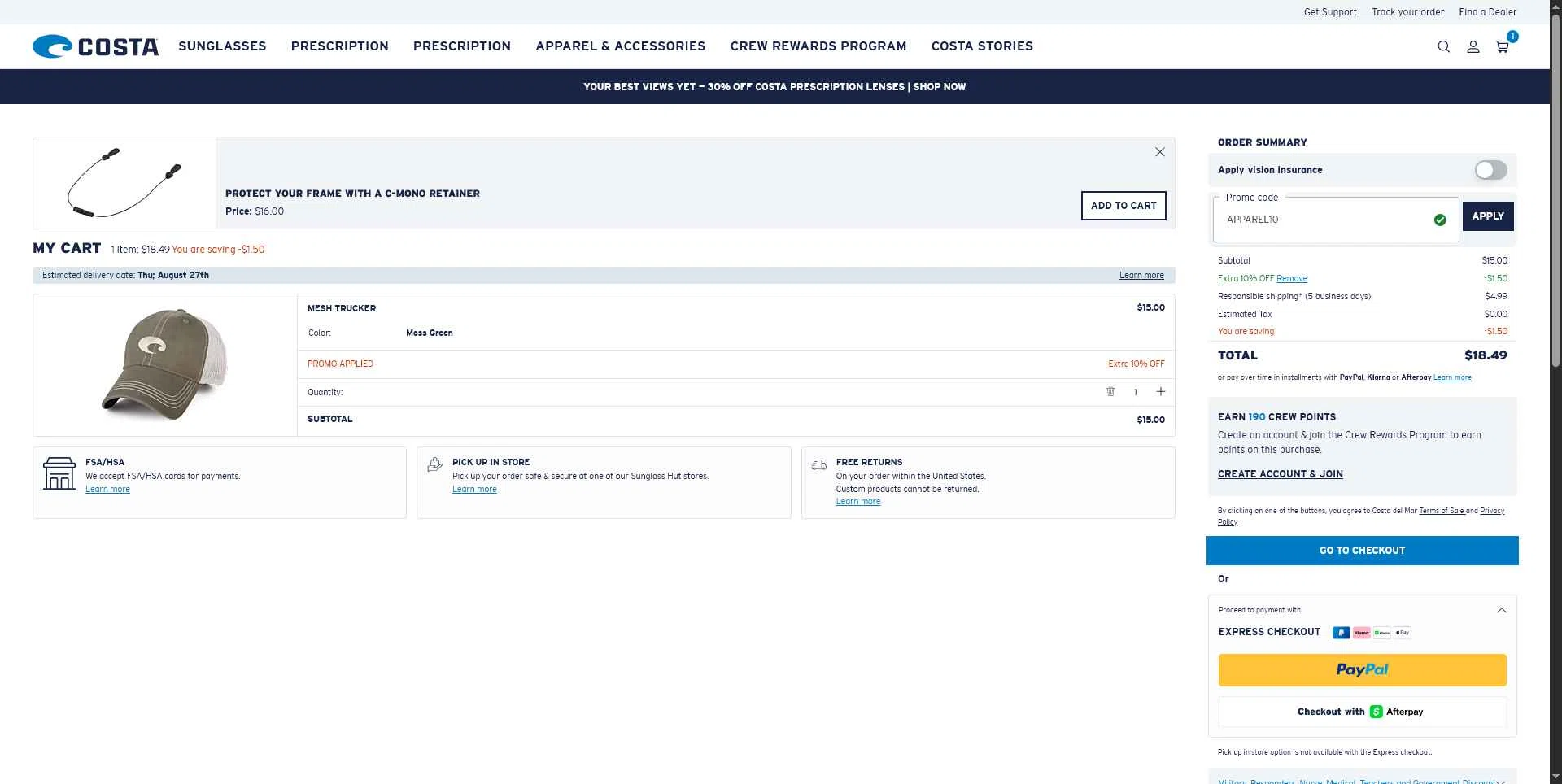Viewport: 1562px width, 784px height.
Task: Click the MY CART heading
Action: pos(67,248)
